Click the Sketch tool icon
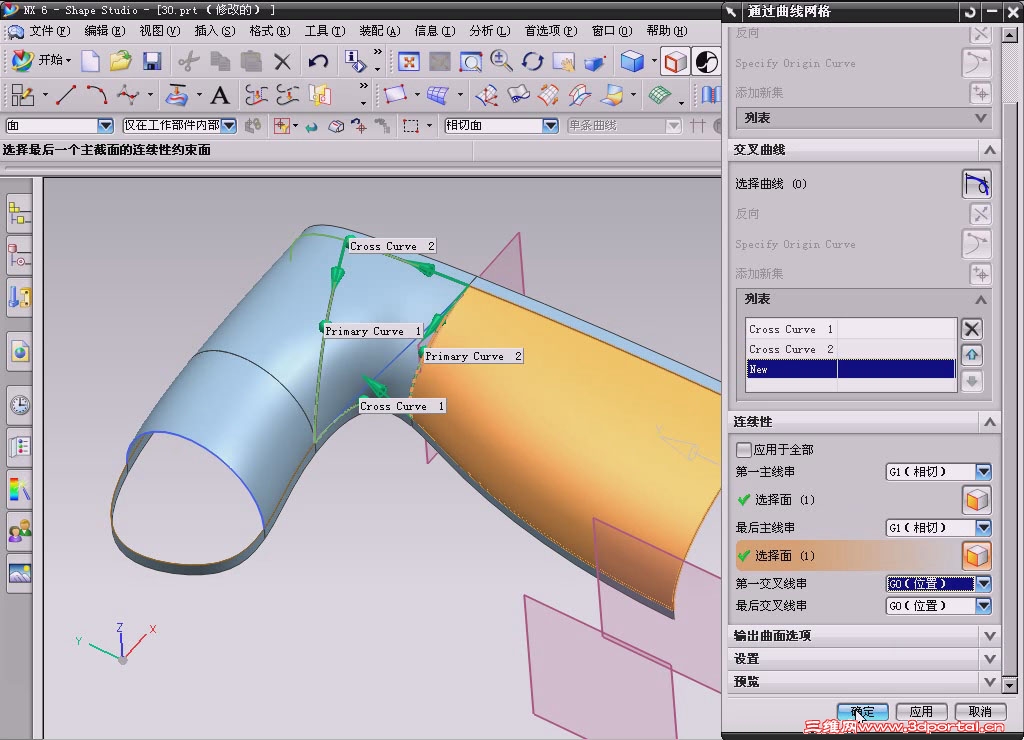This screenshot has height=740, width=1024. [x=22, y=95]
